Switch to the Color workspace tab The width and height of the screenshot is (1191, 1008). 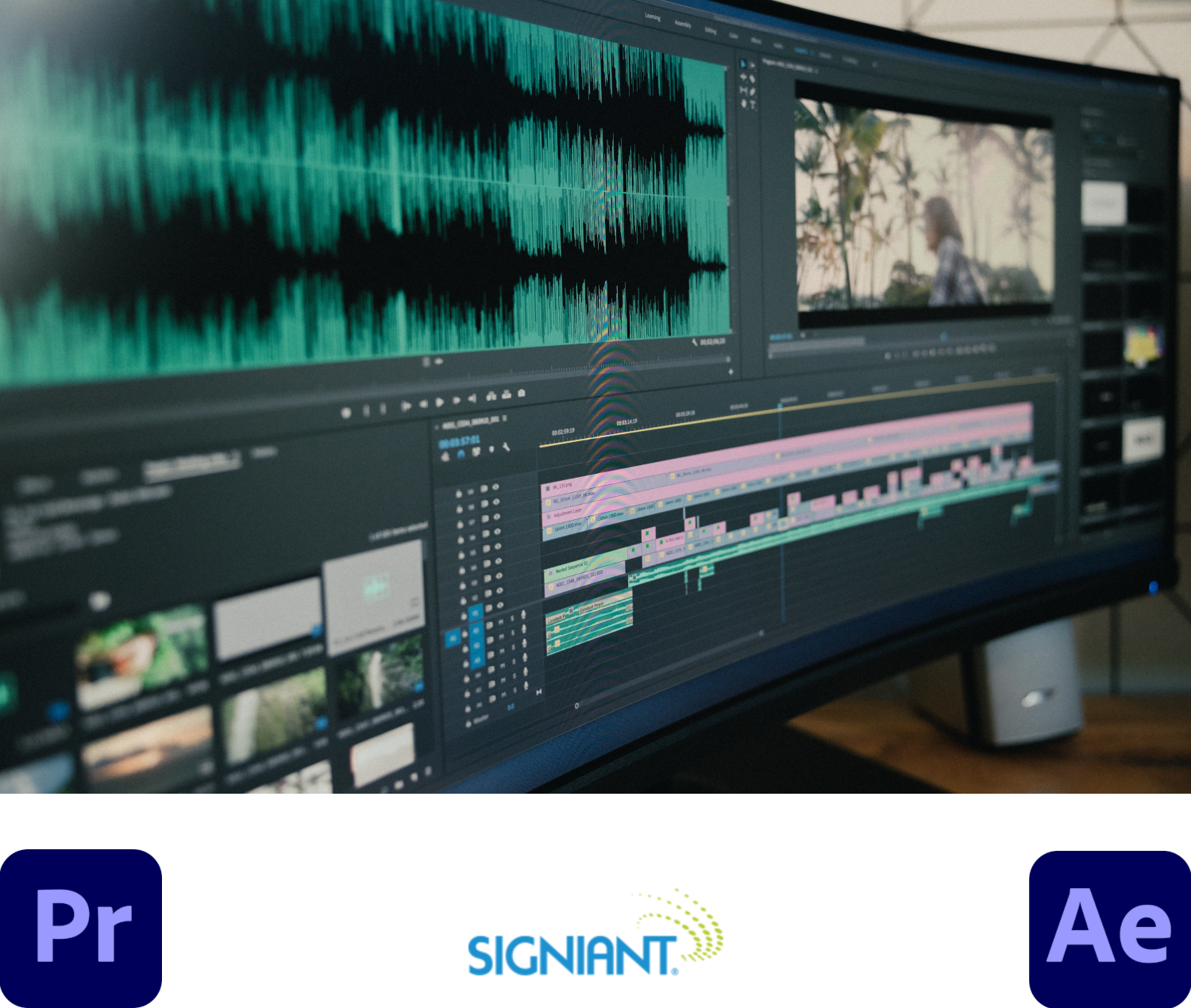click(x=734, y=36)
